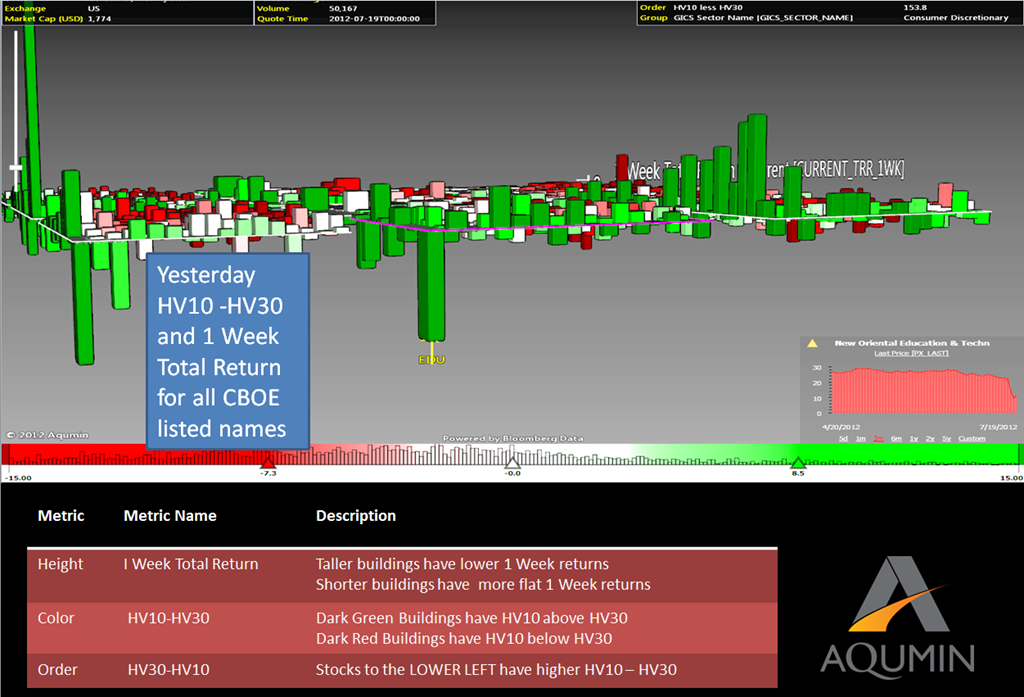The image size is (1024, 697).
Task: Click the 7/19/2012 end date label
Action: (998, 427)
